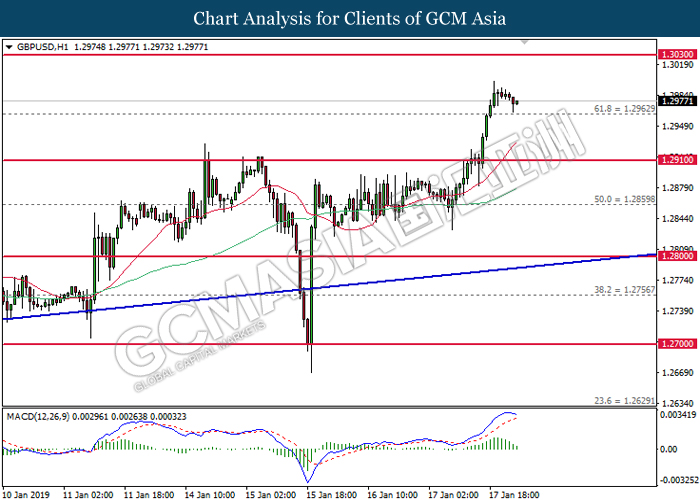Click the 17 Jan 18:00 time label
The image size is (700, 500).
(x=514, y=495)
